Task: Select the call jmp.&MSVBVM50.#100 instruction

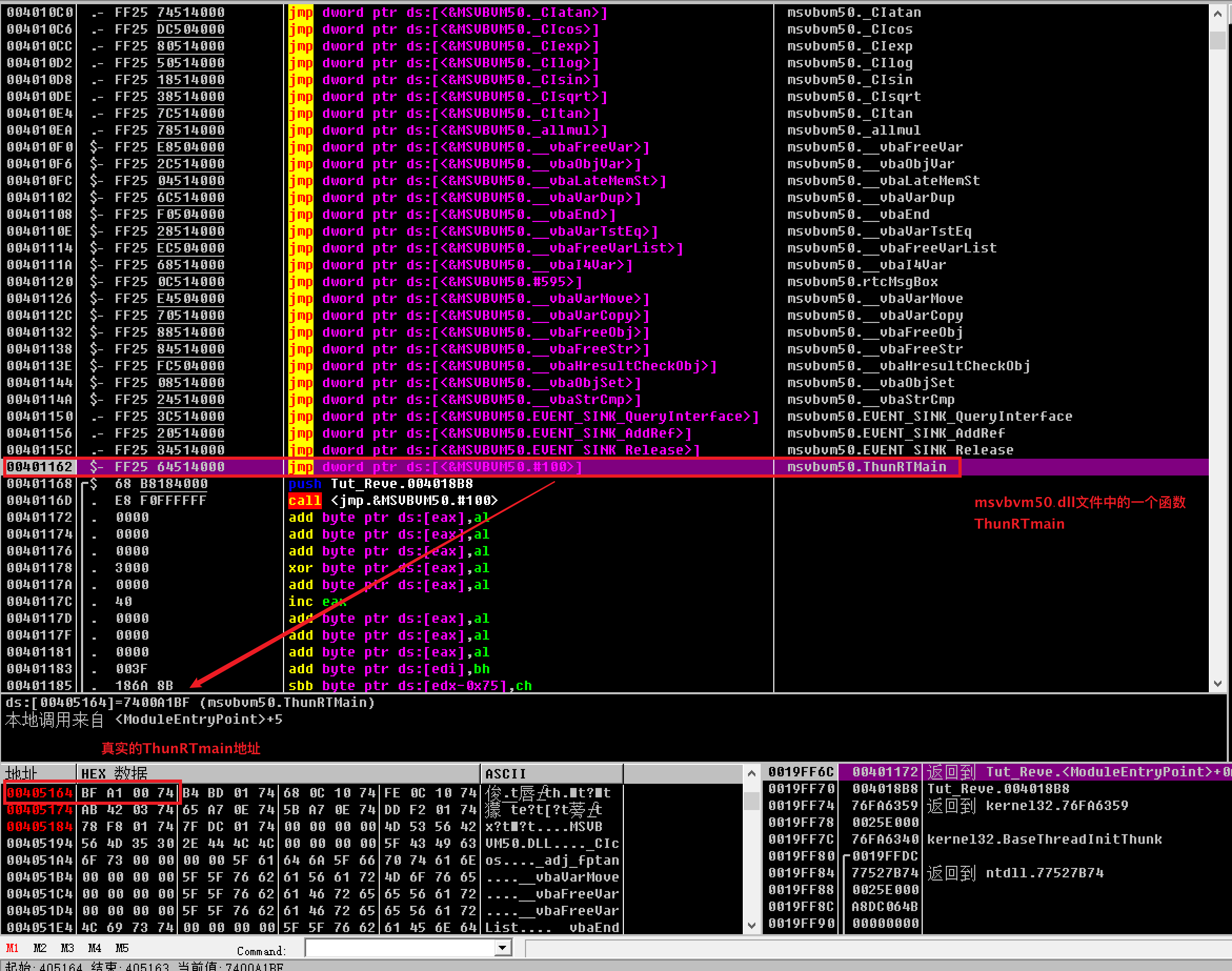Action: [392, 500]
